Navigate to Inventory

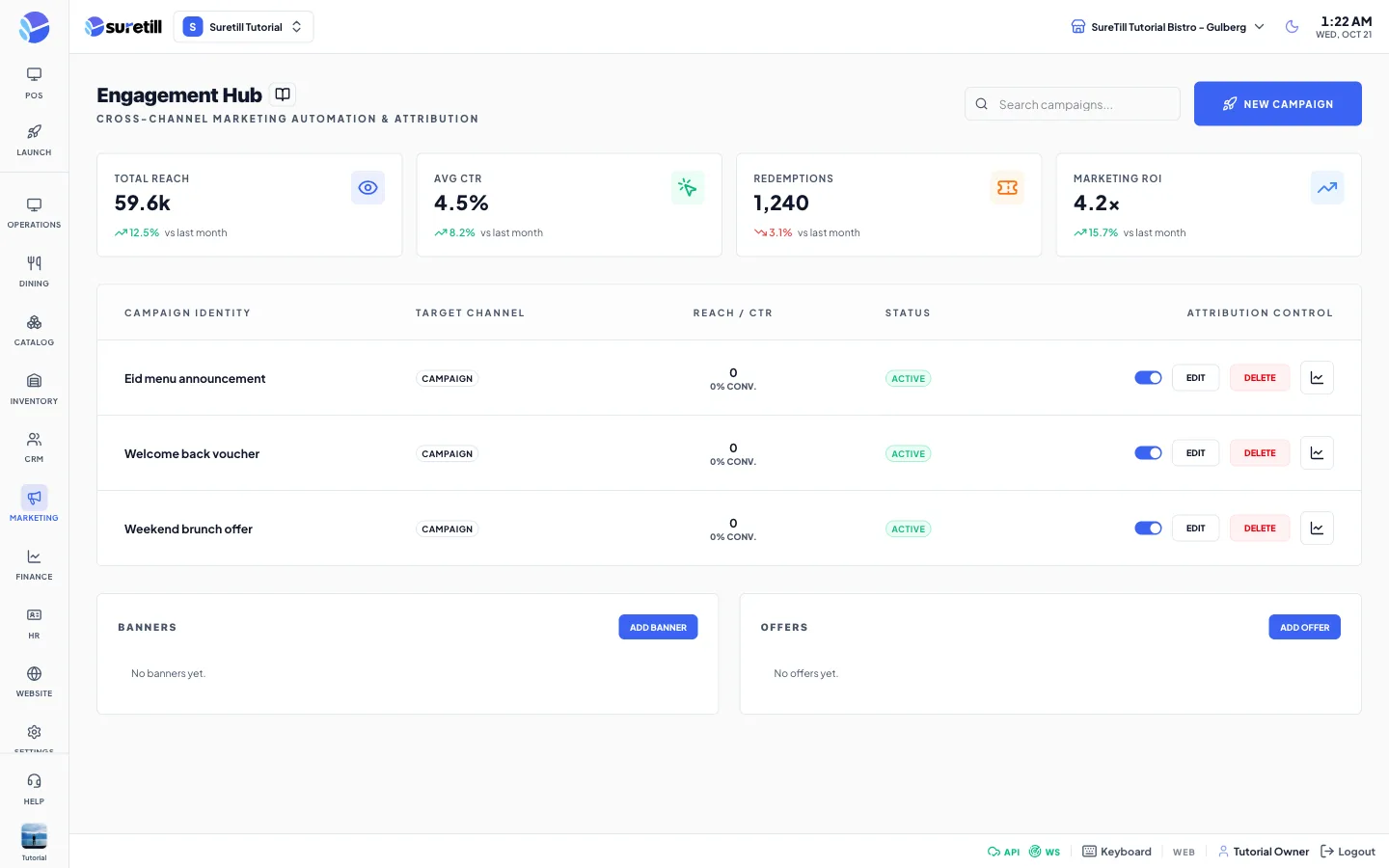[34, 390]
